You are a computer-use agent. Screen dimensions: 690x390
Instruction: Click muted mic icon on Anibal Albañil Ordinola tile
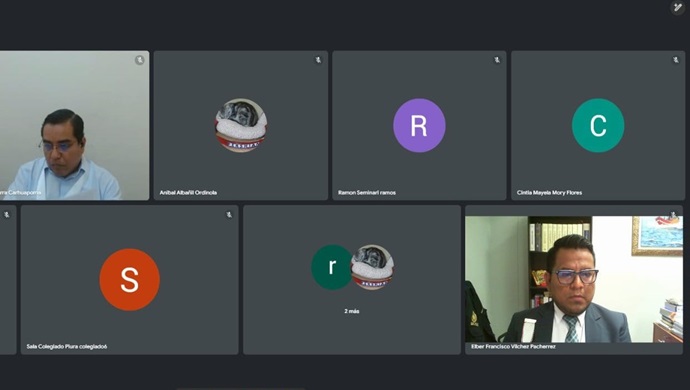318,60
